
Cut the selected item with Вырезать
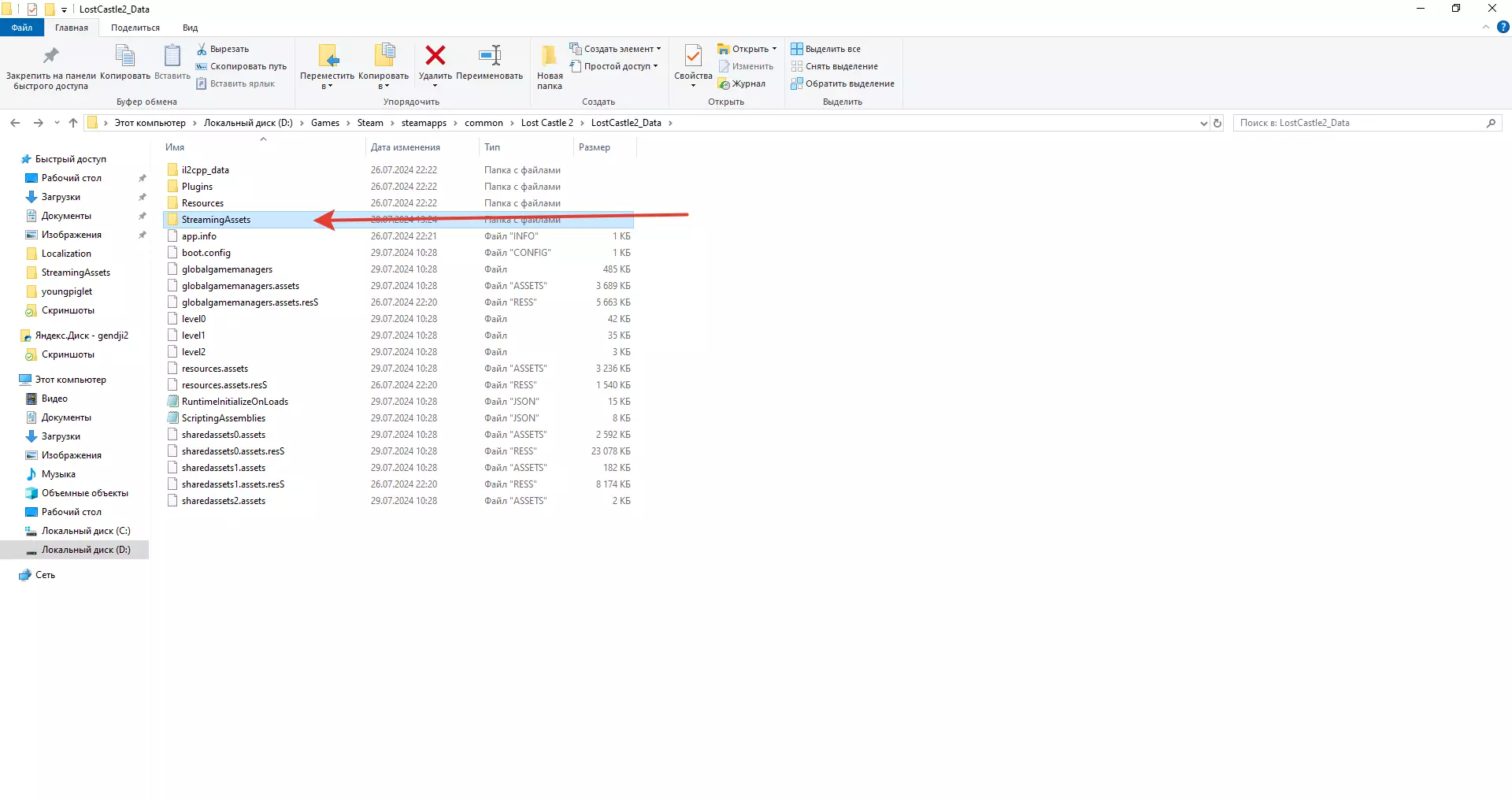tap(223, 49)
